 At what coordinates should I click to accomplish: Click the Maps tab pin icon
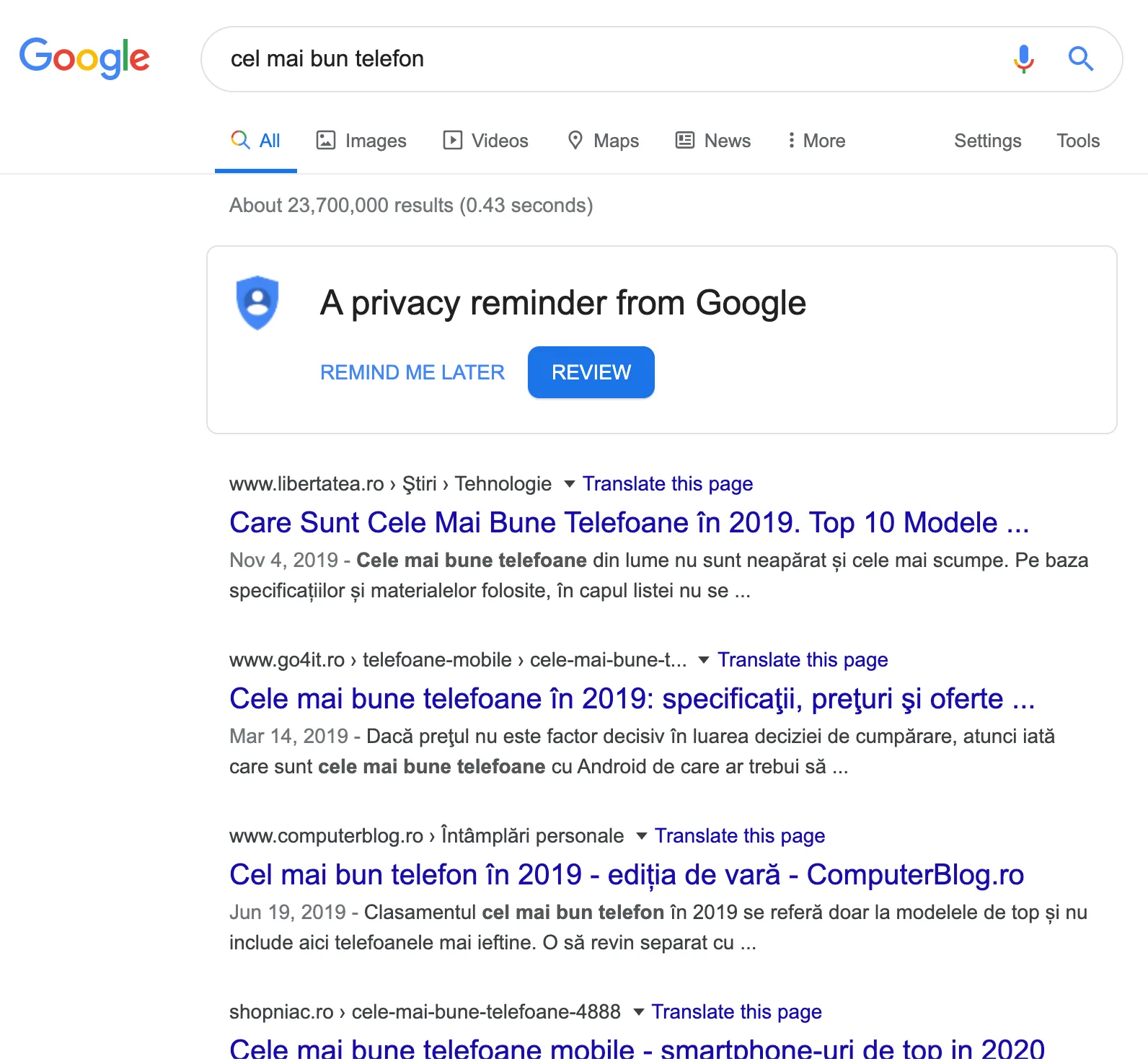575,140
